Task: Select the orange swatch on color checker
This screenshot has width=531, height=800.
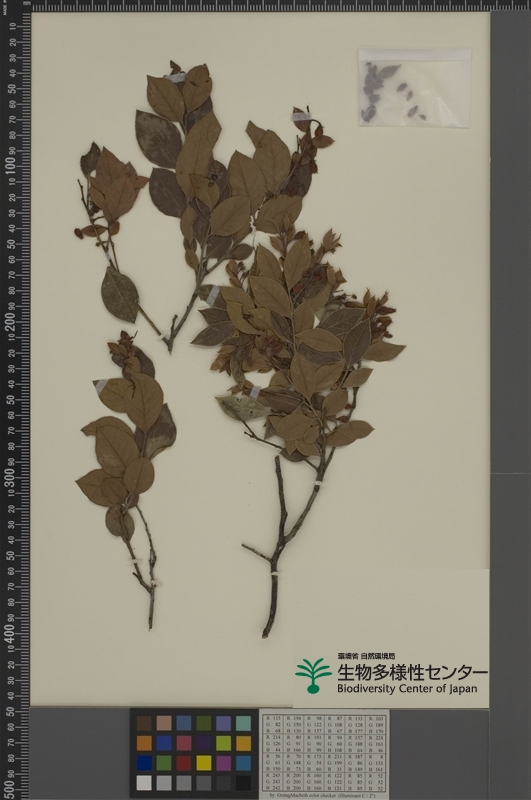Action: click(x=144, y=743)
